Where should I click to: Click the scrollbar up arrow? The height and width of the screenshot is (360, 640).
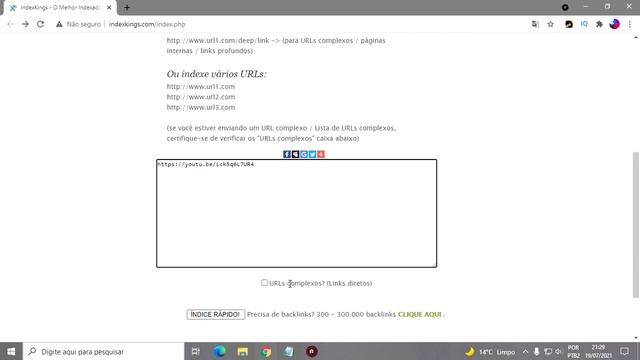click(x=636, y=38)
